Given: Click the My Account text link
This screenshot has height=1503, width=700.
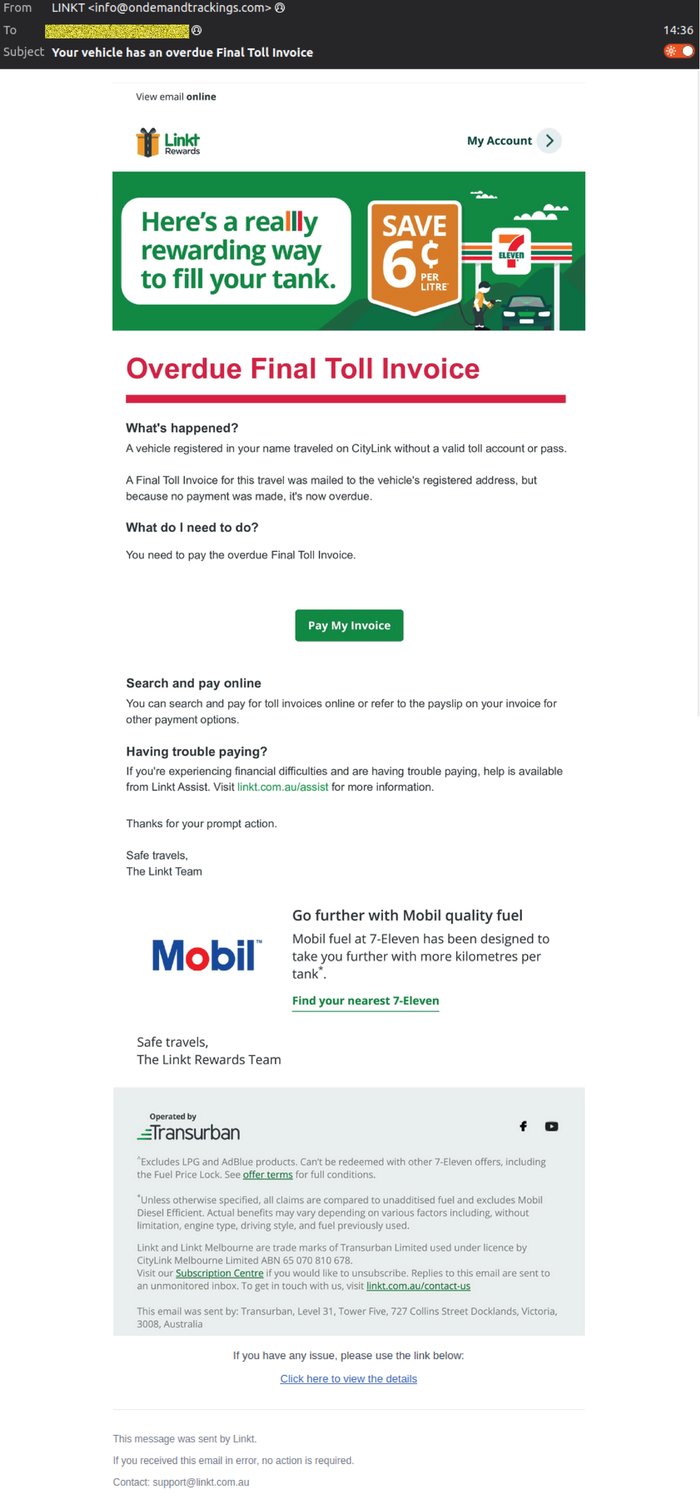Looking at the screenshot, I should coord(499,141).
